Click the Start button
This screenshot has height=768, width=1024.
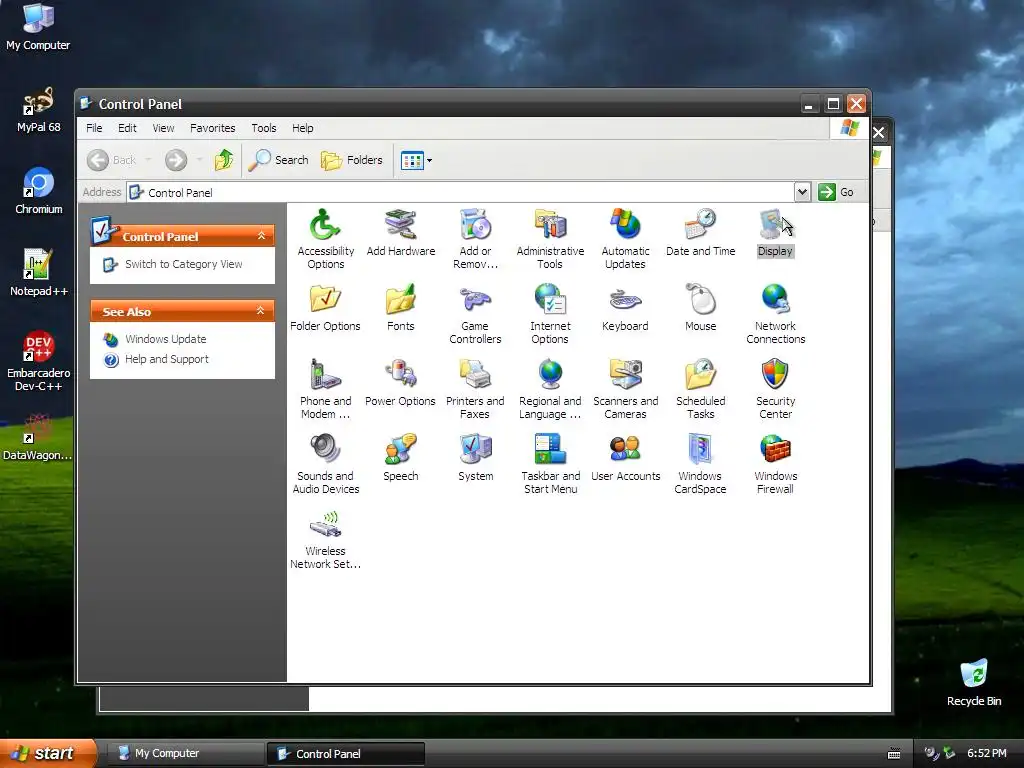[47, 753]
